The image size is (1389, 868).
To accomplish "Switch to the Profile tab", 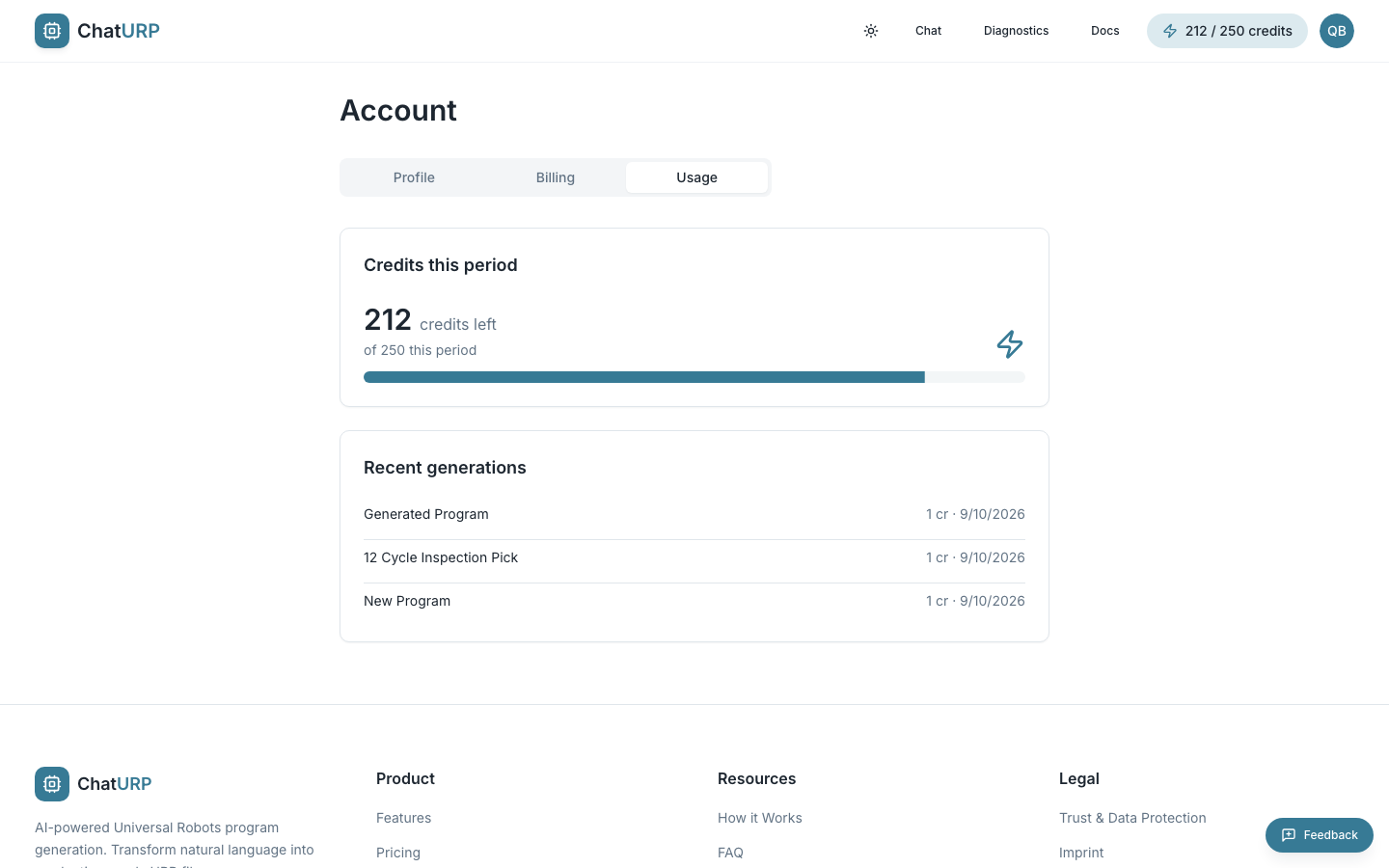I will click(414, 177).
